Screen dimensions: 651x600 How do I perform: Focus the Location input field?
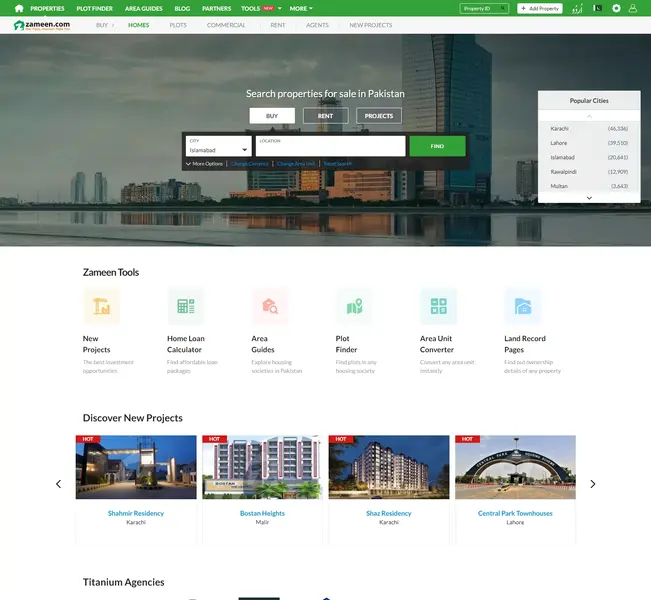(x=330, y=146)
